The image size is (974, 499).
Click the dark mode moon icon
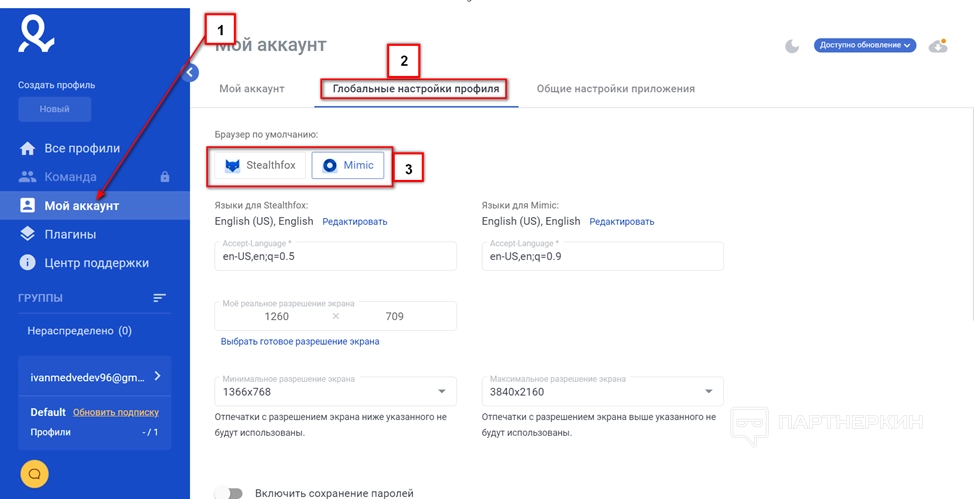tap(792, 46)
